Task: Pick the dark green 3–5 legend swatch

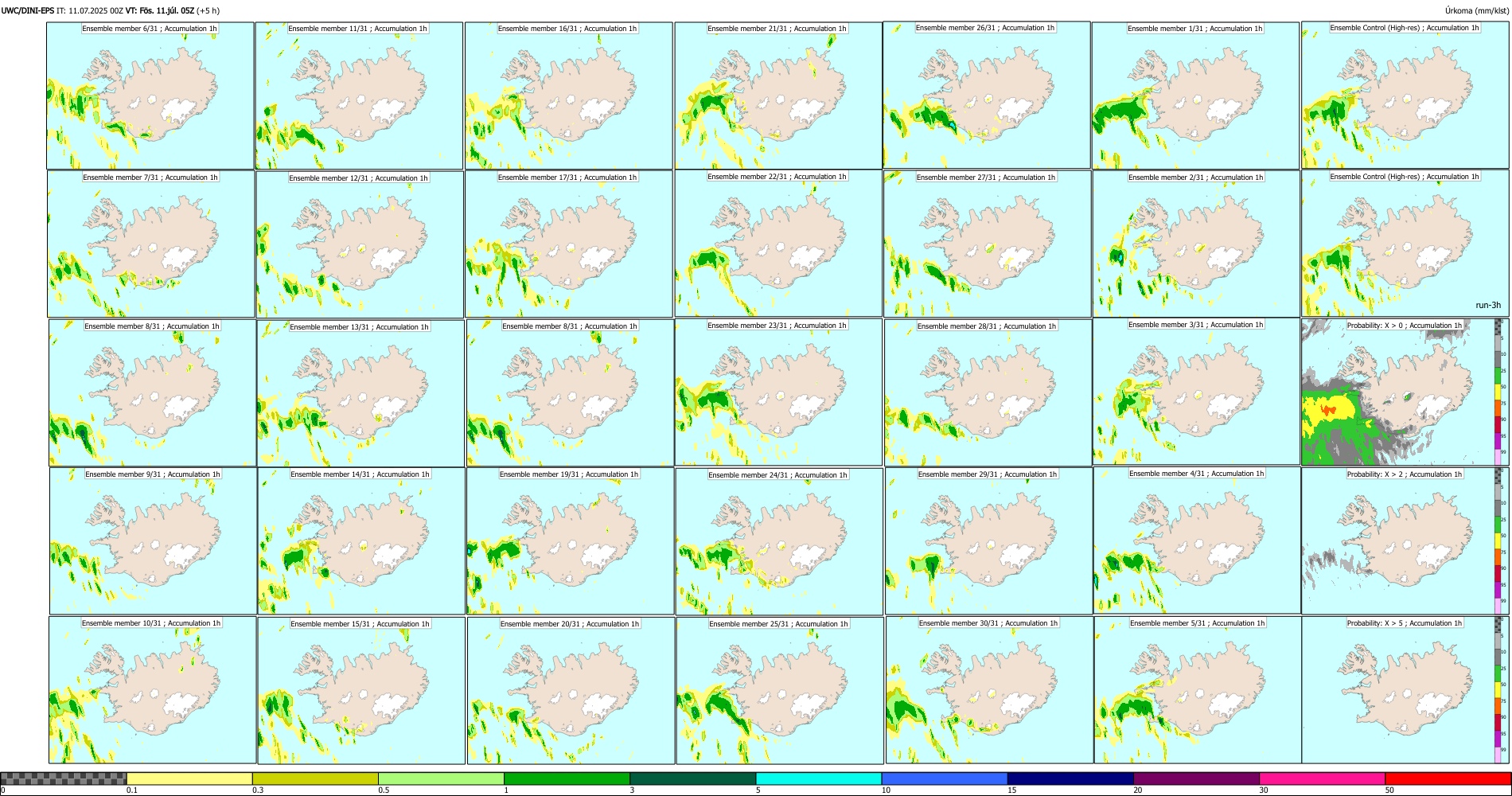Action: tap(692, 778)
